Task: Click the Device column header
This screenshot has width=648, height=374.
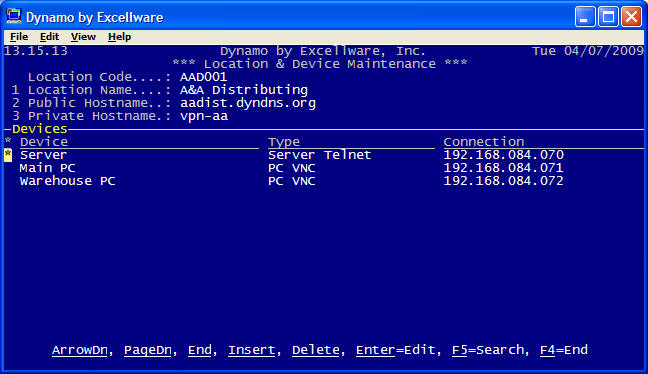Action: point(44,142)
